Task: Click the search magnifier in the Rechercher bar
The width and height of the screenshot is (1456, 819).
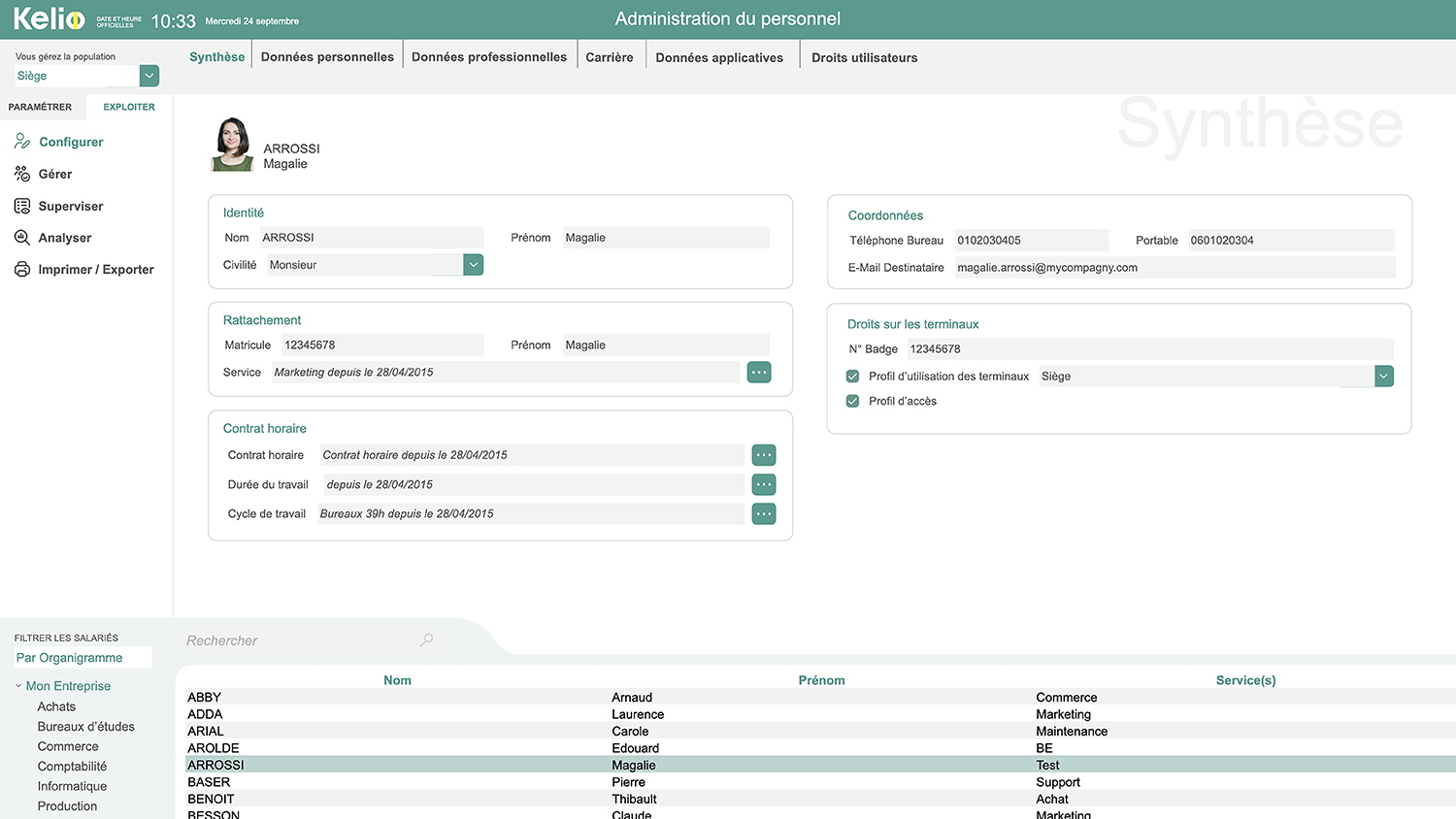Action: [425, 640]
